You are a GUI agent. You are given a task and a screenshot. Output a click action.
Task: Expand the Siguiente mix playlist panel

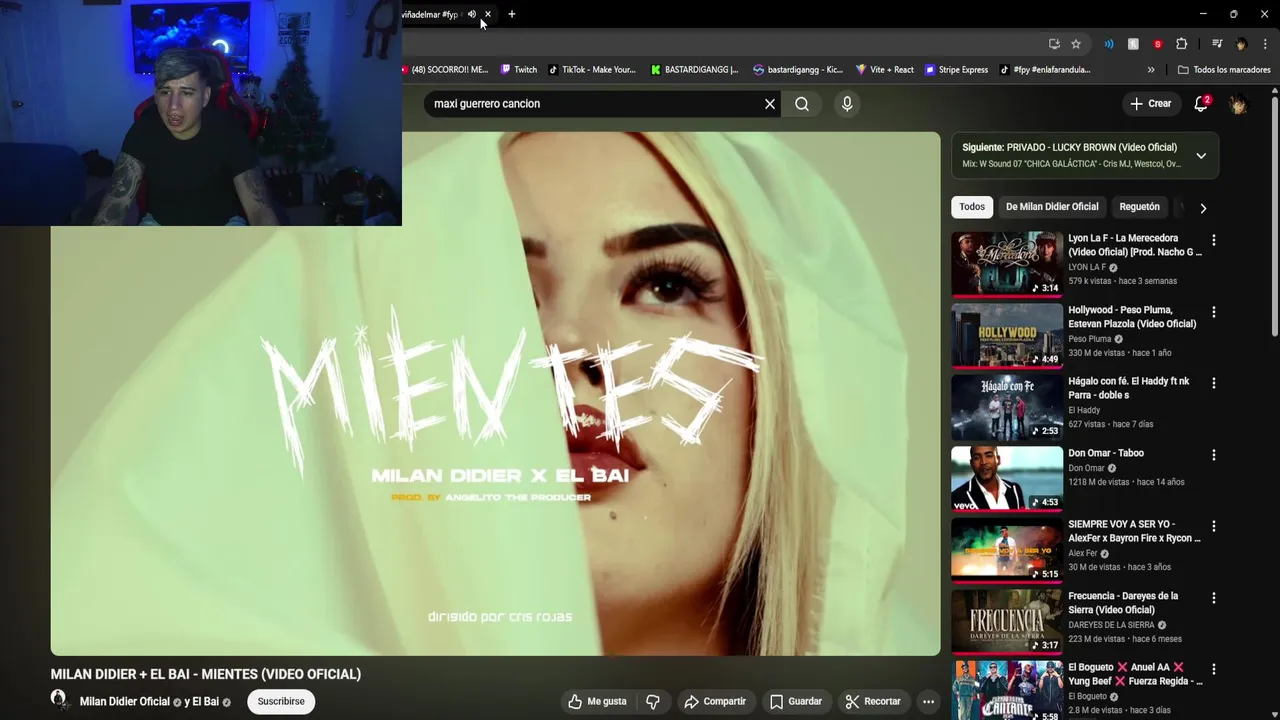coord(1201,156)
